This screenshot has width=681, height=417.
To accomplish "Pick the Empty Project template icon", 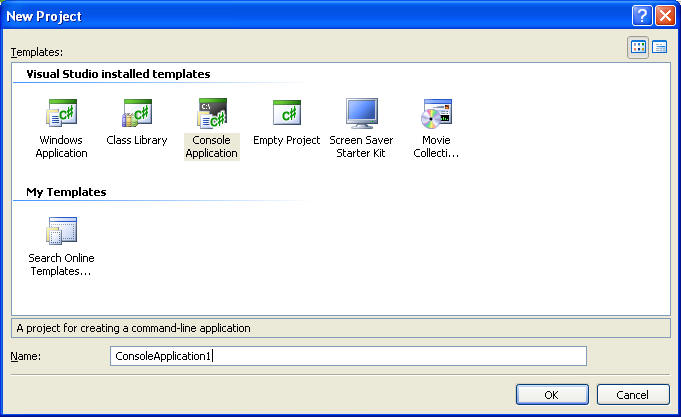I will pyautogui.click(x=286, y=114).
